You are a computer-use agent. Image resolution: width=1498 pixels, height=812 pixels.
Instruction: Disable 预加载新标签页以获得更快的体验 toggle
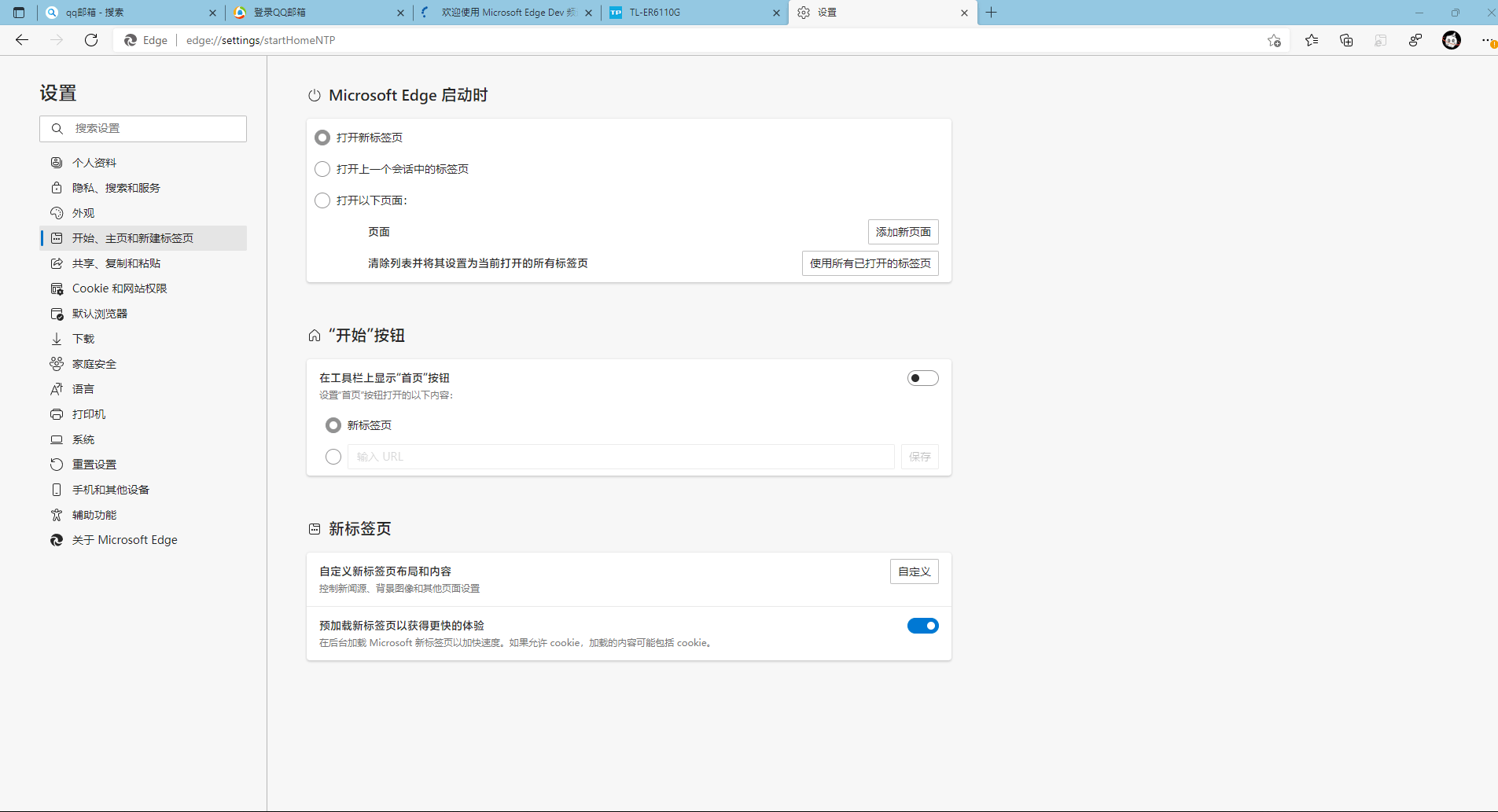[x=923, y=626]
